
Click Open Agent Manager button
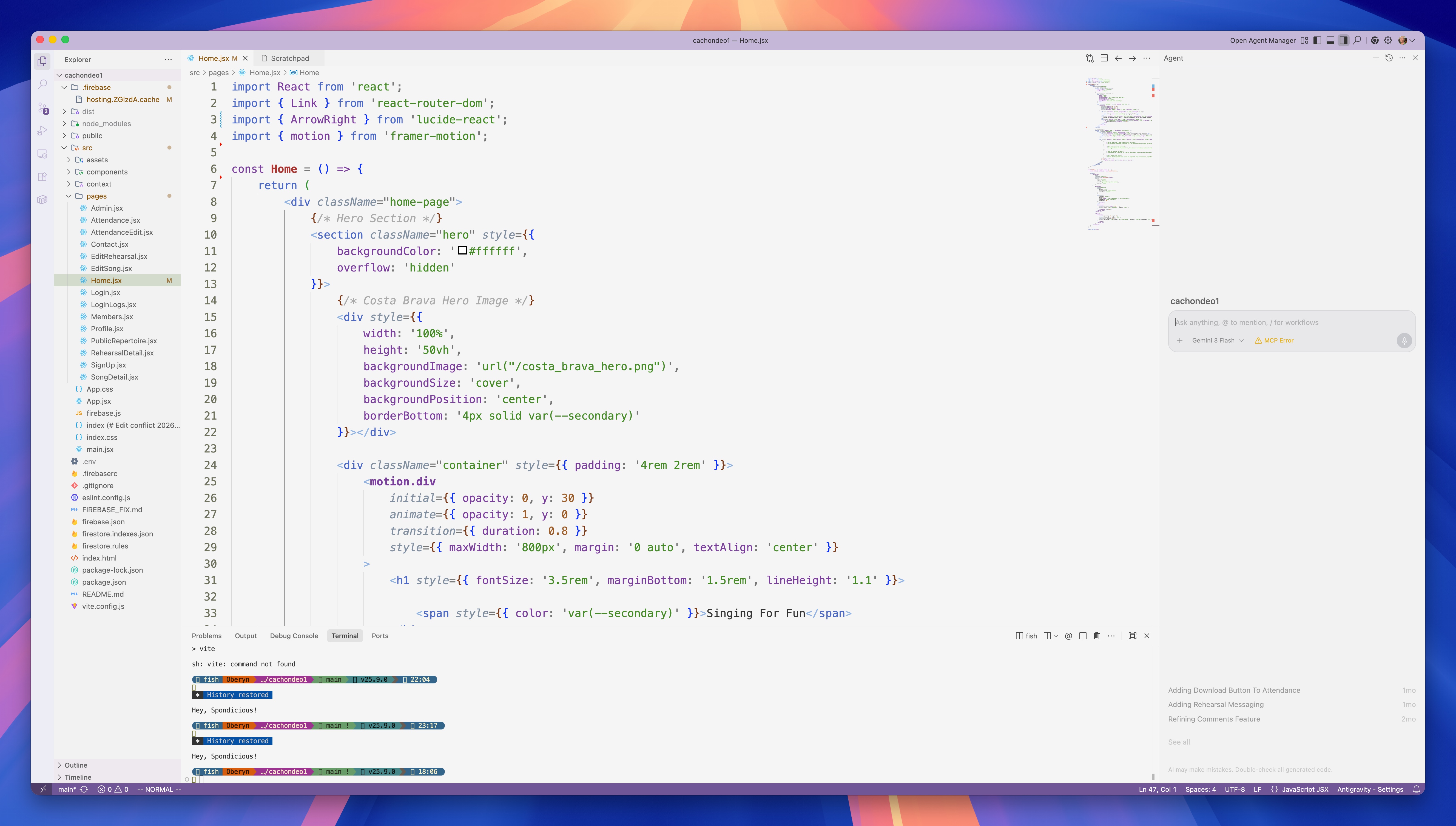pos(1262,40)
